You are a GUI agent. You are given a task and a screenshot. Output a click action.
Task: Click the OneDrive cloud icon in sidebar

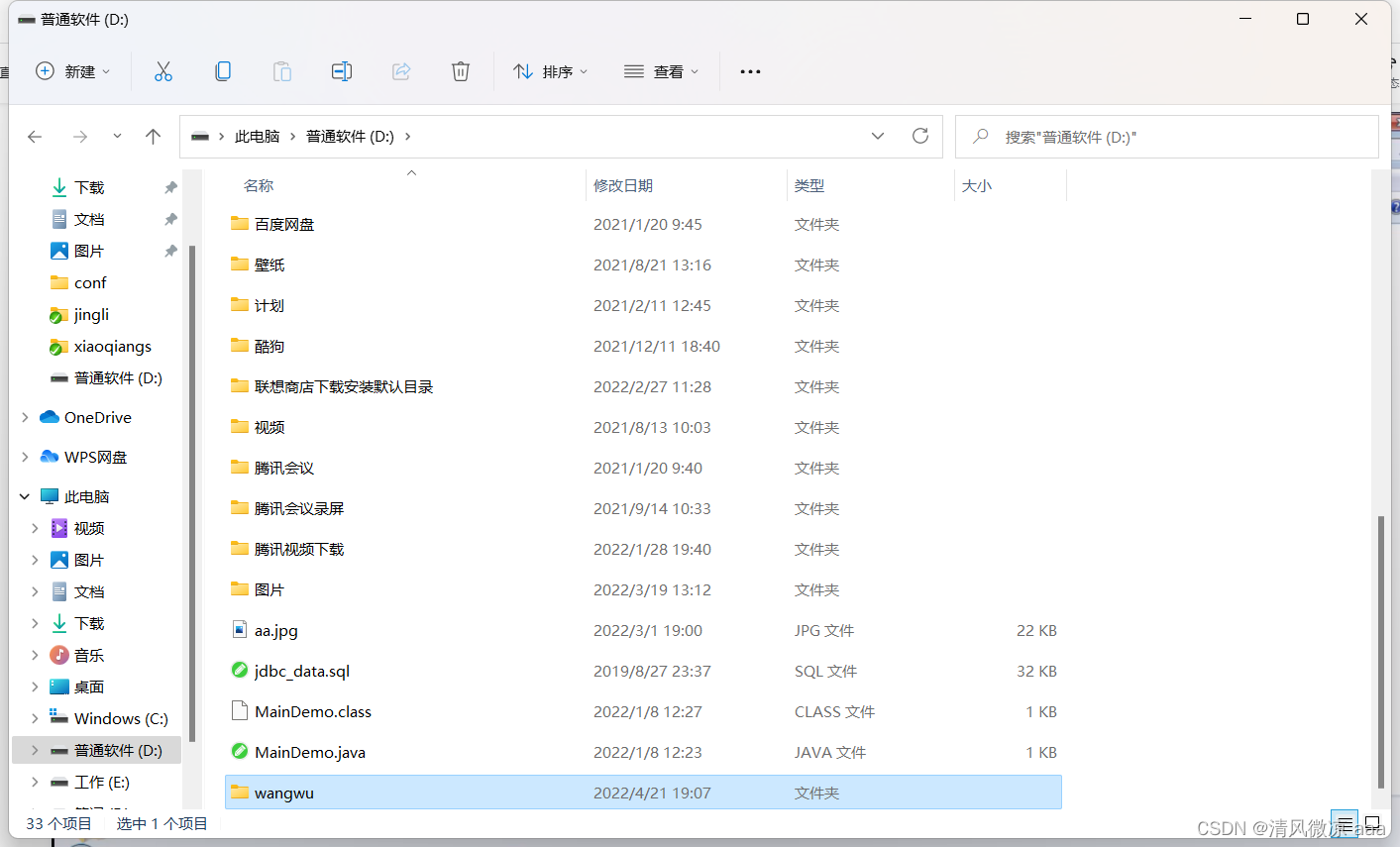(x=50, y=417)
